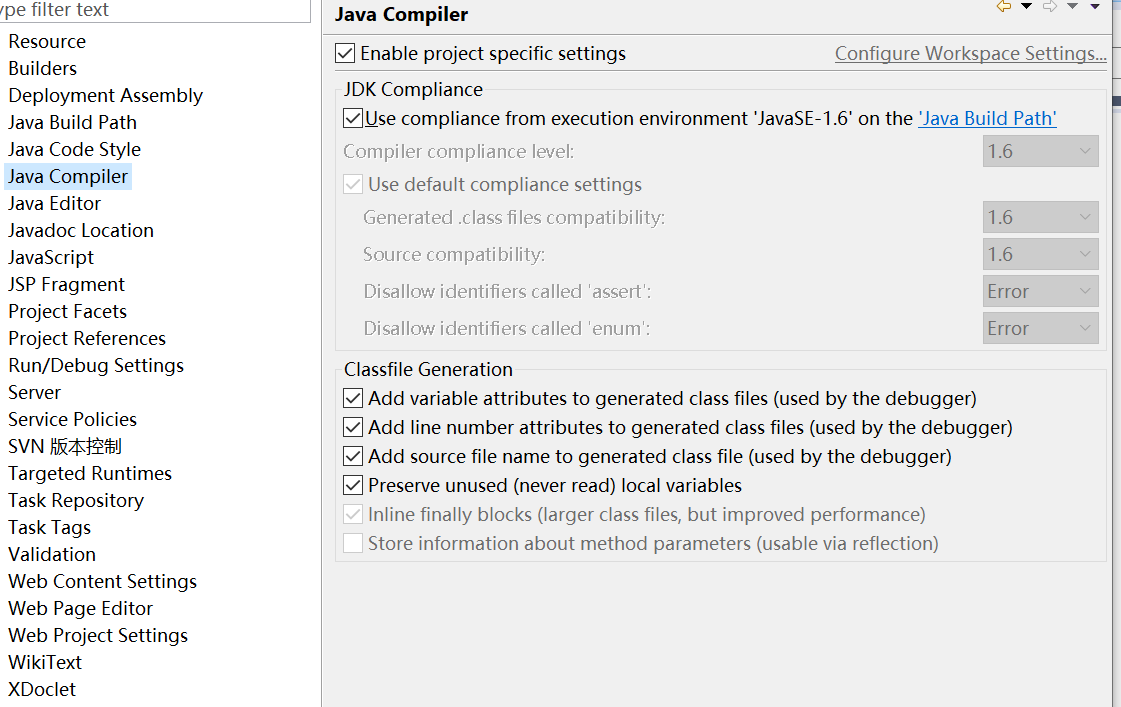Disable Add line number attributes option
The height and width of the screenshot is (707, 1121).
point(352,426)
